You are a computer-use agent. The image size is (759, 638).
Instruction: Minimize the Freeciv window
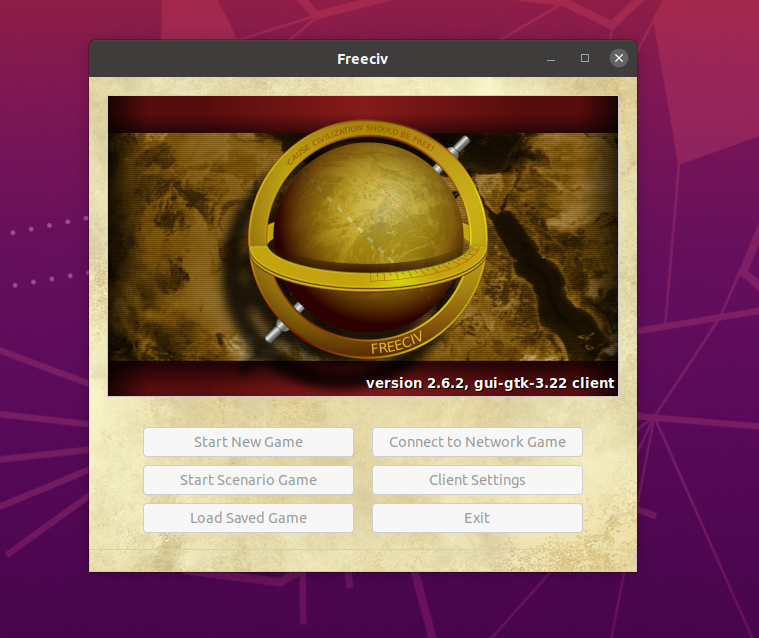point(551,59)
